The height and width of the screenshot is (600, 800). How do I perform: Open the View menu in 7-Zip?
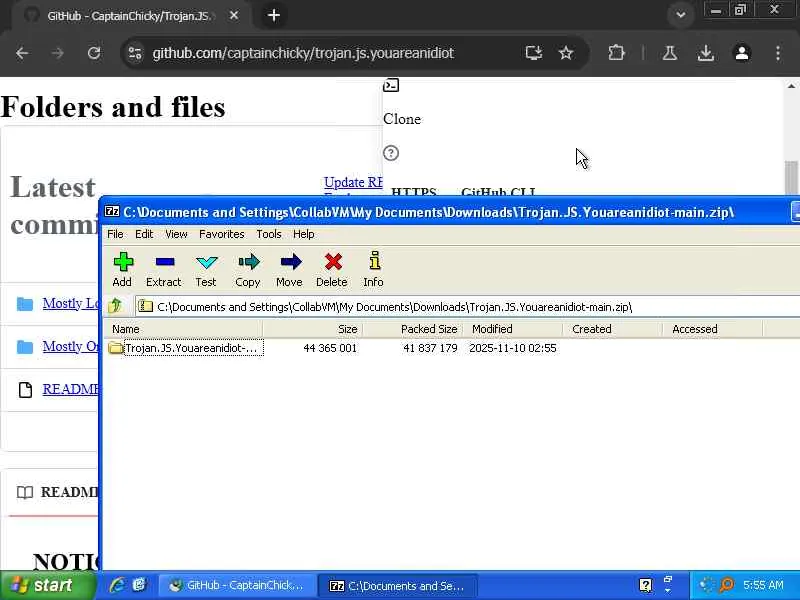click(x=177, y=234)
